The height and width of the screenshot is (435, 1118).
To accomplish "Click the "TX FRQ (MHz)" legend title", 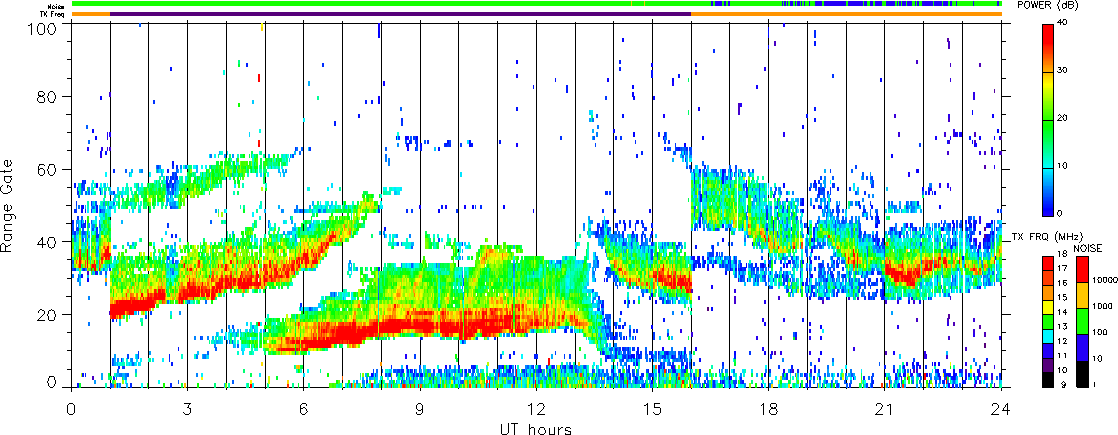I will pos(1047,237).
